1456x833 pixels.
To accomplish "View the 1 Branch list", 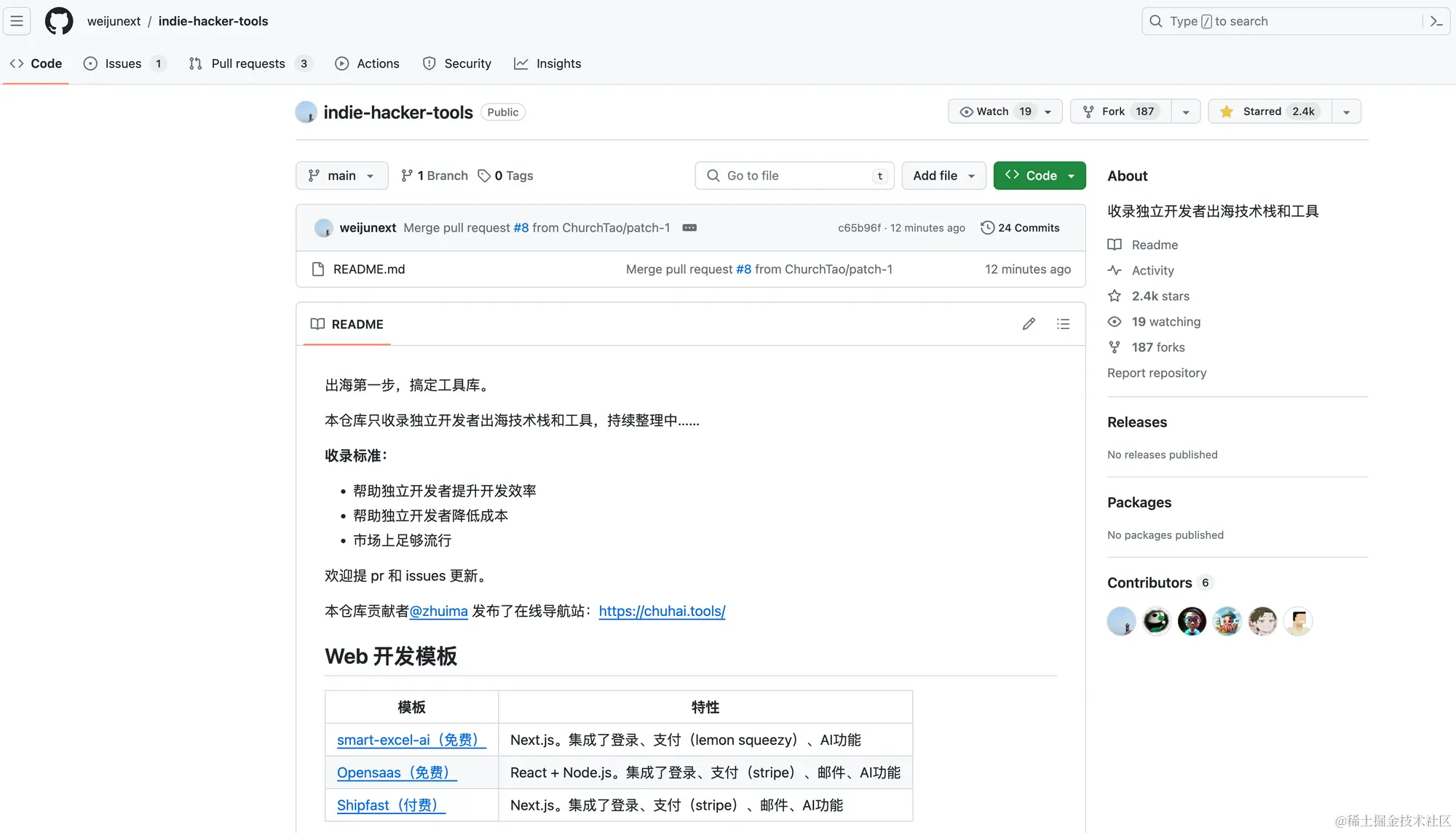I will pos(435,175).
